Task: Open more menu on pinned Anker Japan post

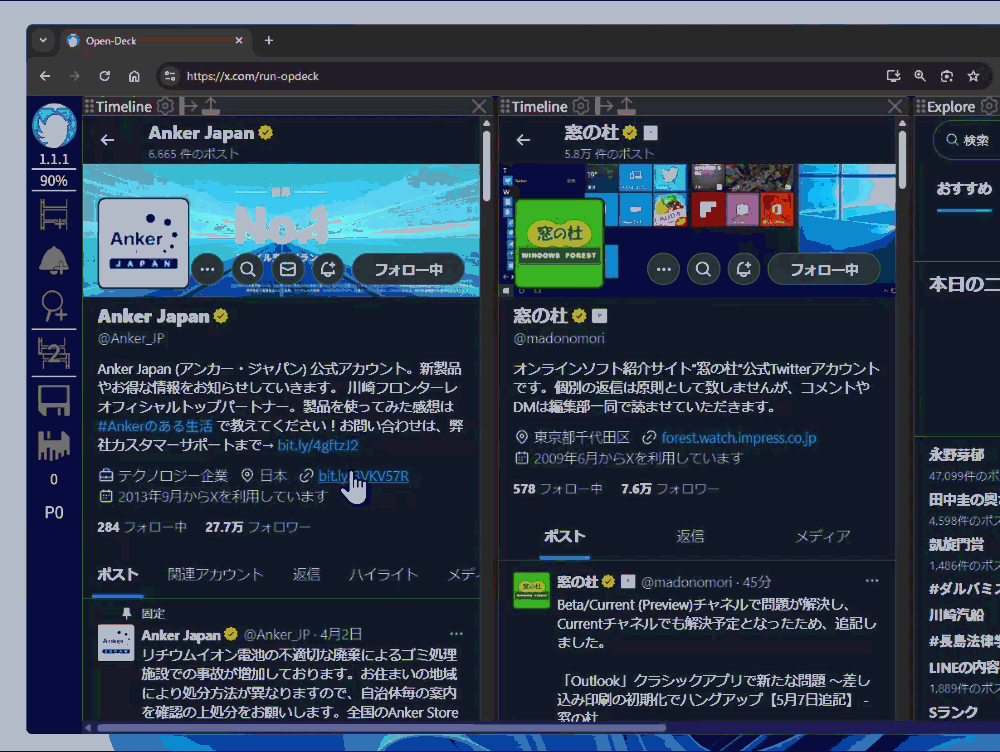Action: 456,634
